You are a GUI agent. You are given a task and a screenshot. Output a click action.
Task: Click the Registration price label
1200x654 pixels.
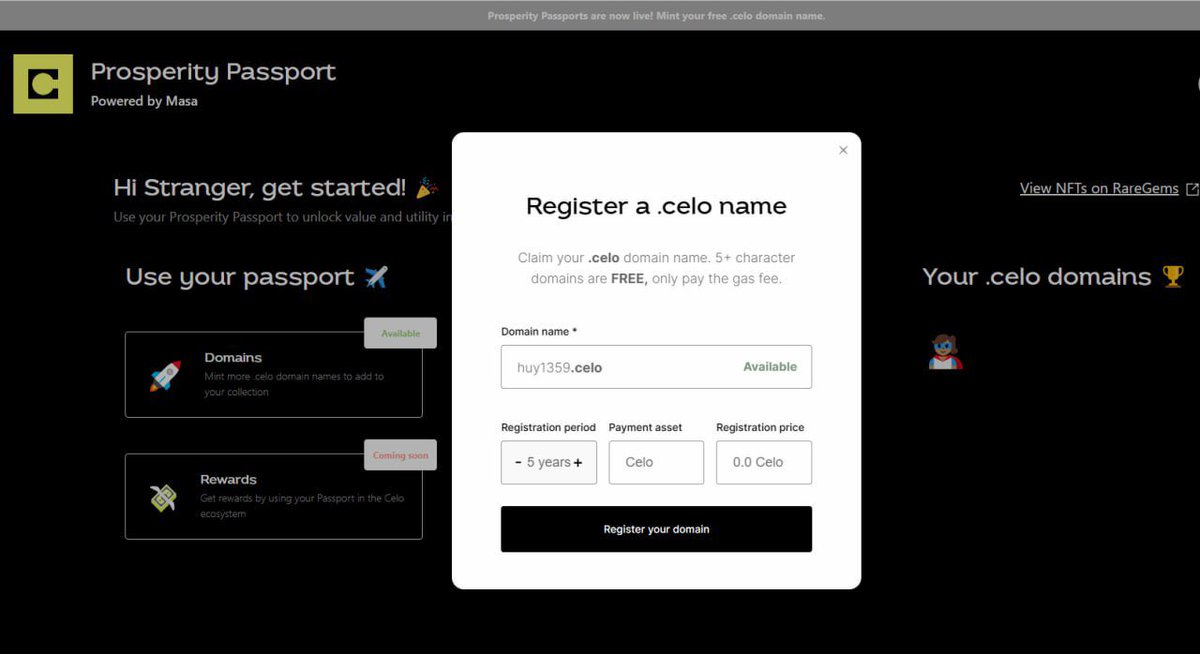click(x=760, y=427)
